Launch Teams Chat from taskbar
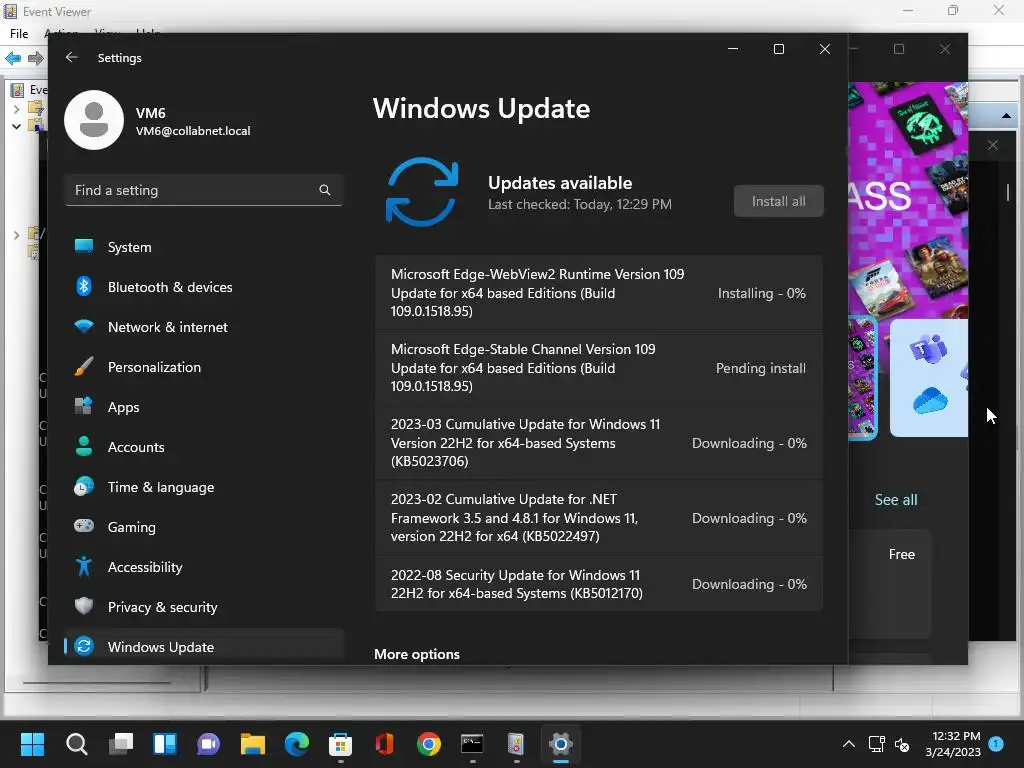 [209, 744]
